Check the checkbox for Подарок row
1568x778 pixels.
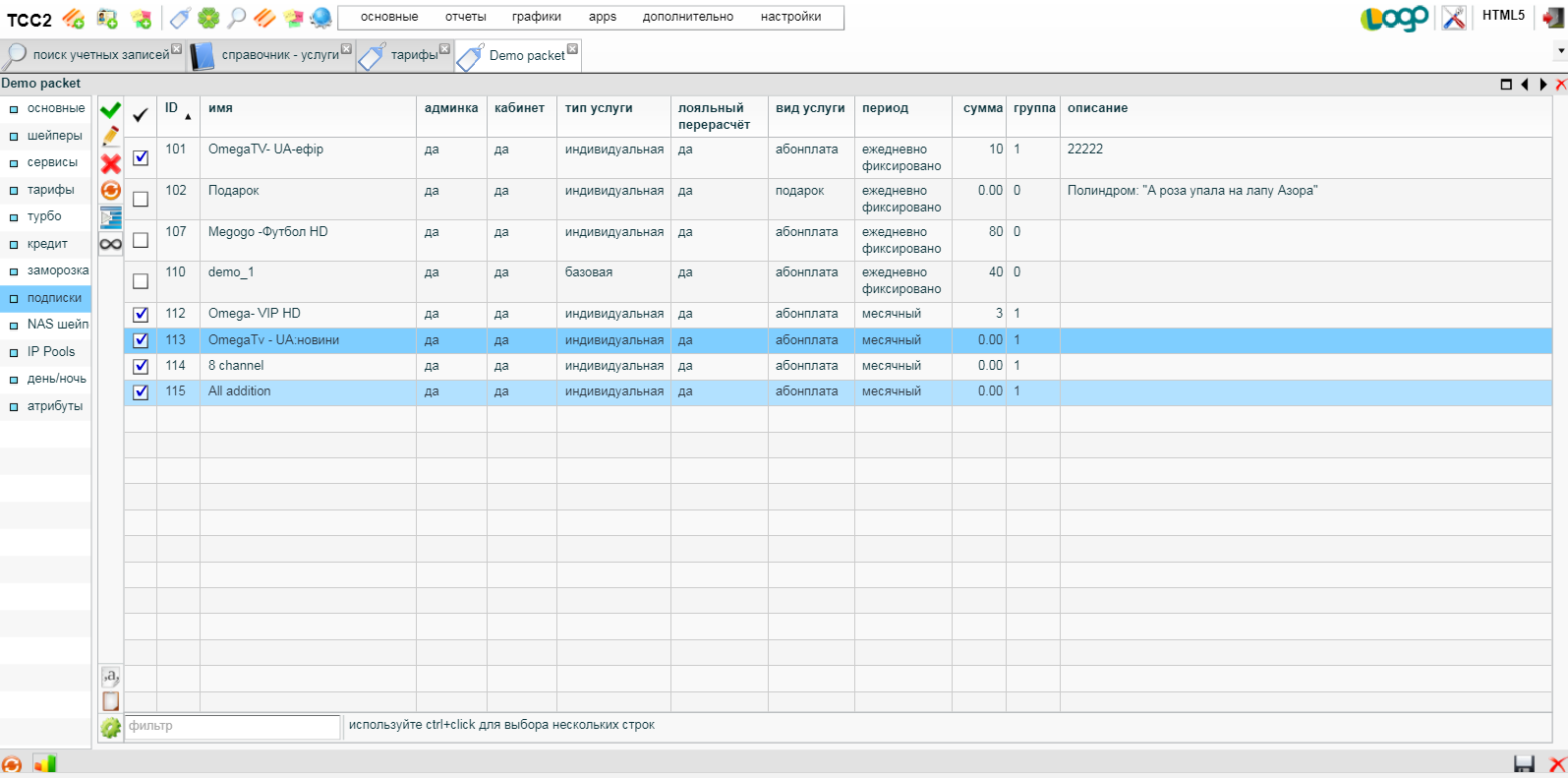[141, 199]
